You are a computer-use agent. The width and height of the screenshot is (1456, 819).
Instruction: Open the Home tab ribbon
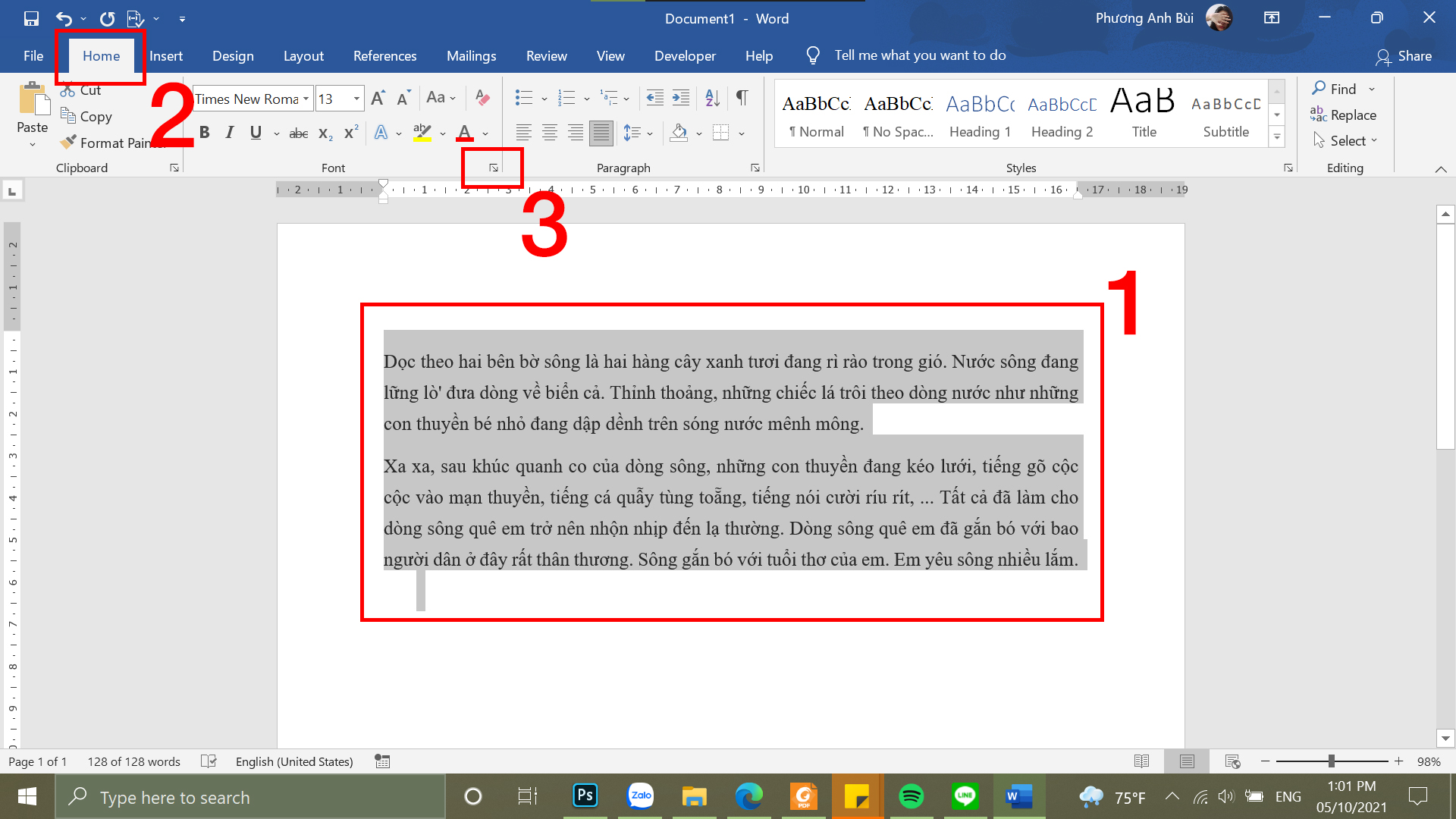tap(100, 55)
